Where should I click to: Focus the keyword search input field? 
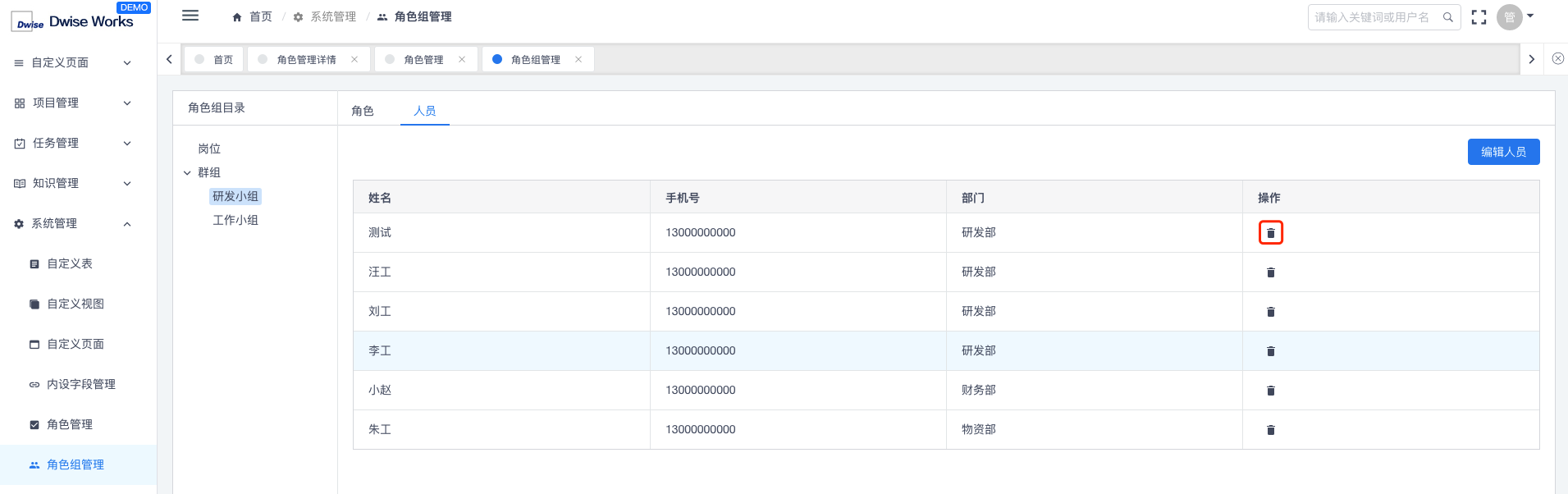(1372, 17)
